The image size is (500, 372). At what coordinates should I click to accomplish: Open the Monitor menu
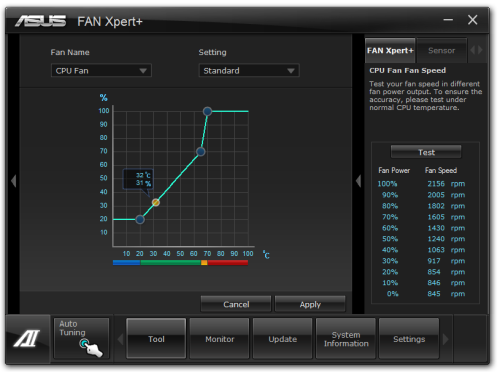pyautogui.click(x=219, y=339)
